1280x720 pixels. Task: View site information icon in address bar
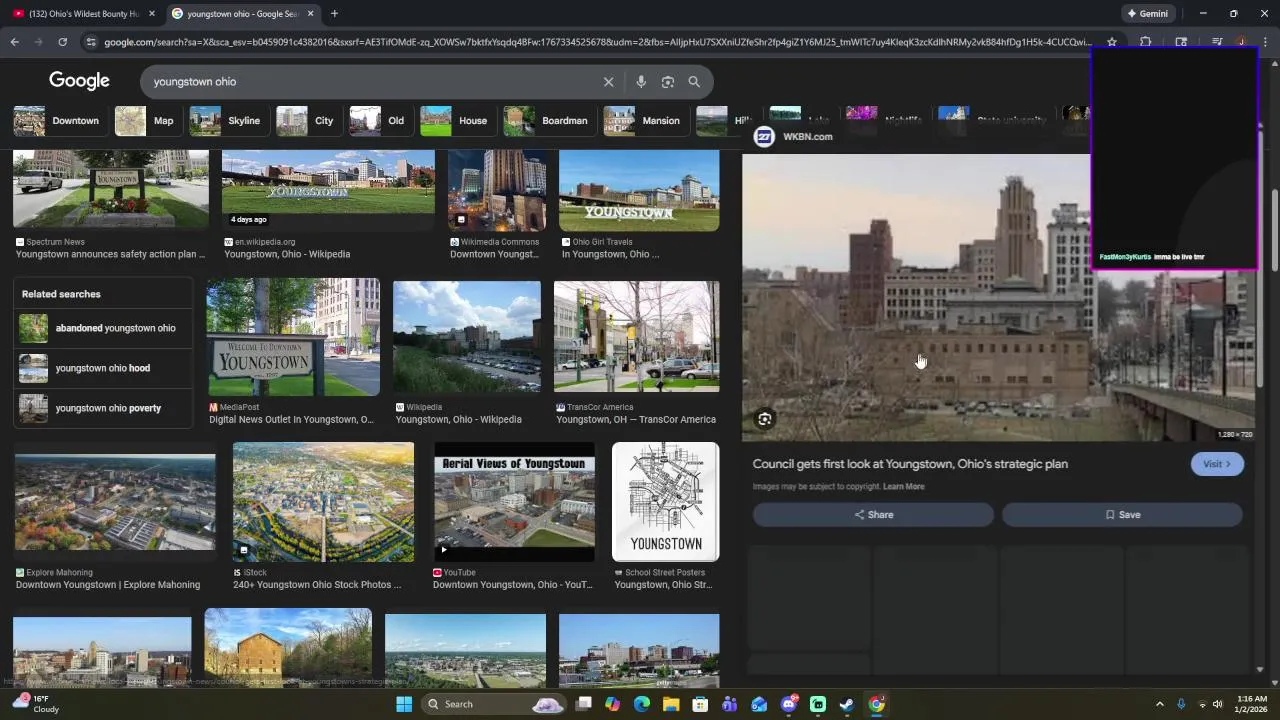(x=91, y=42)
